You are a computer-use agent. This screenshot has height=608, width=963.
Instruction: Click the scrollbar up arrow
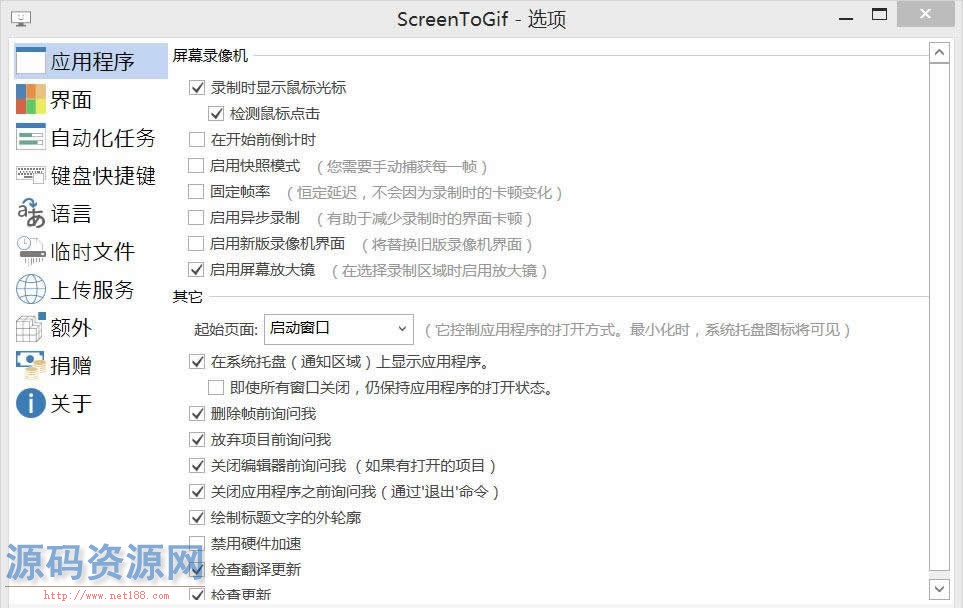tap(939, 53)
